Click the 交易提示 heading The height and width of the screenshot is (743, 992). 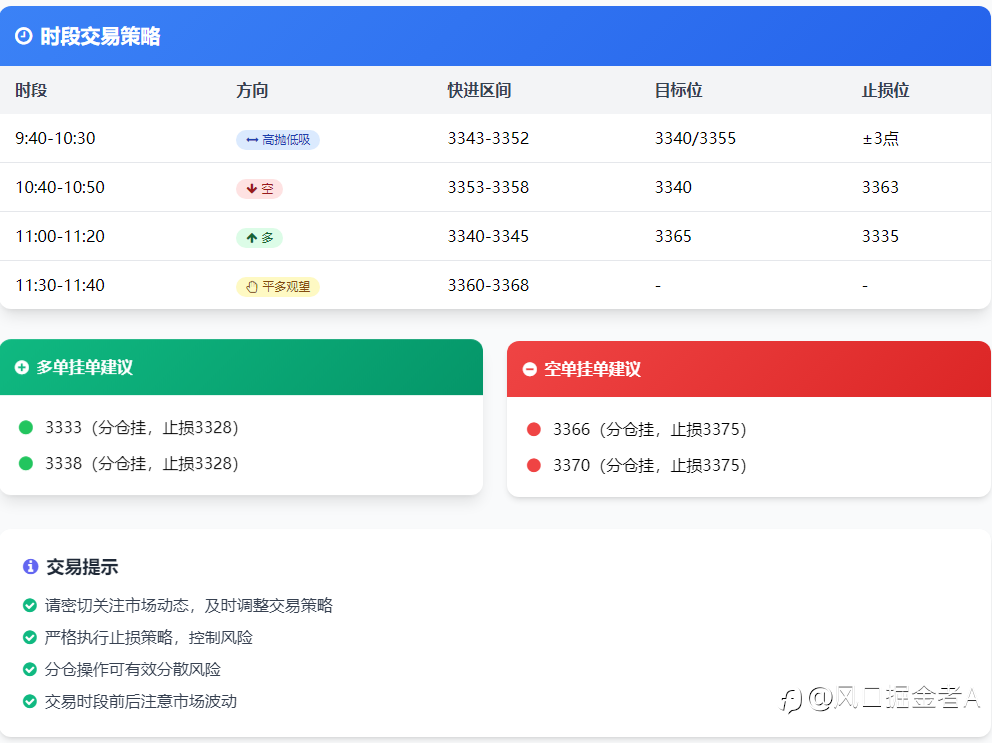point(82,567)
